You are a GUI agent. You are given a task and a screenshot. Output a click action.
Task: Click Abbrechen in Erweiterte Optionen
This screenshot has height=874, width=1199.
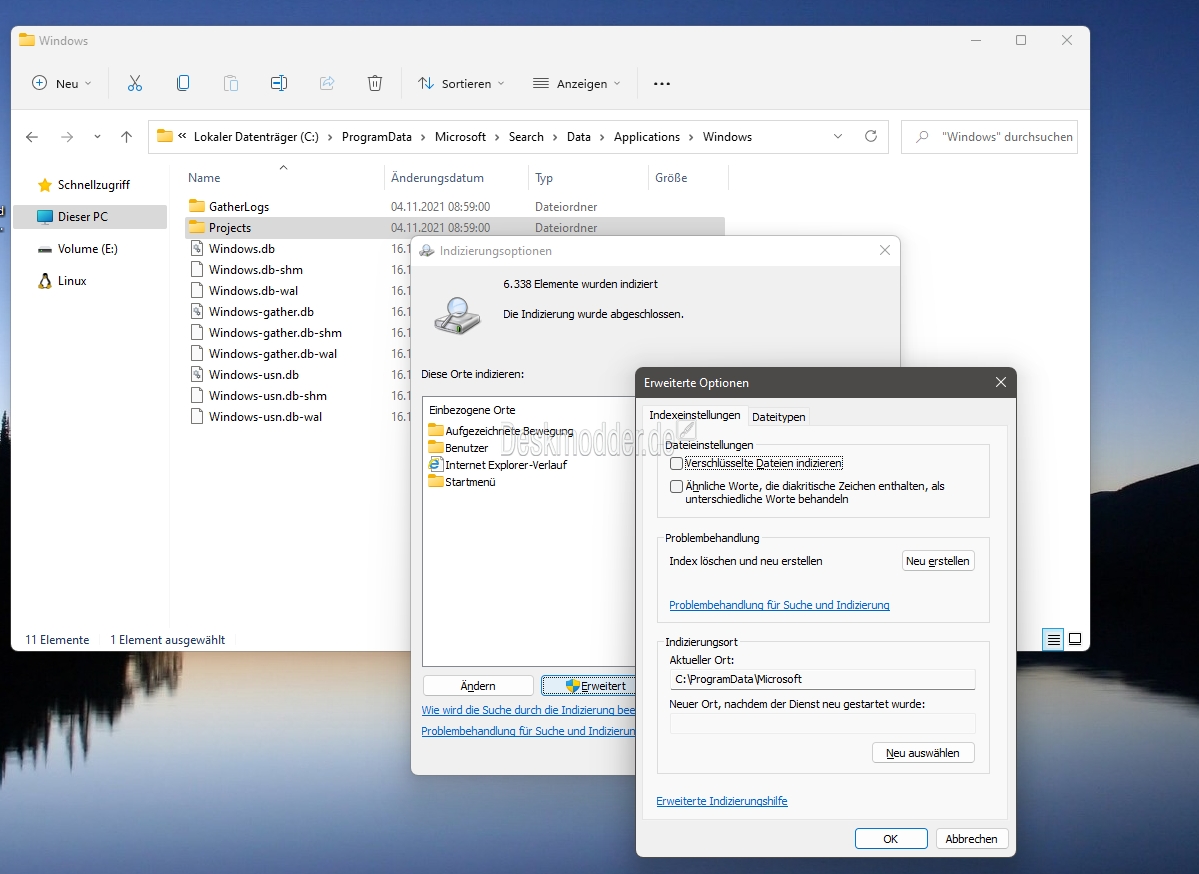tap(972, 839)
